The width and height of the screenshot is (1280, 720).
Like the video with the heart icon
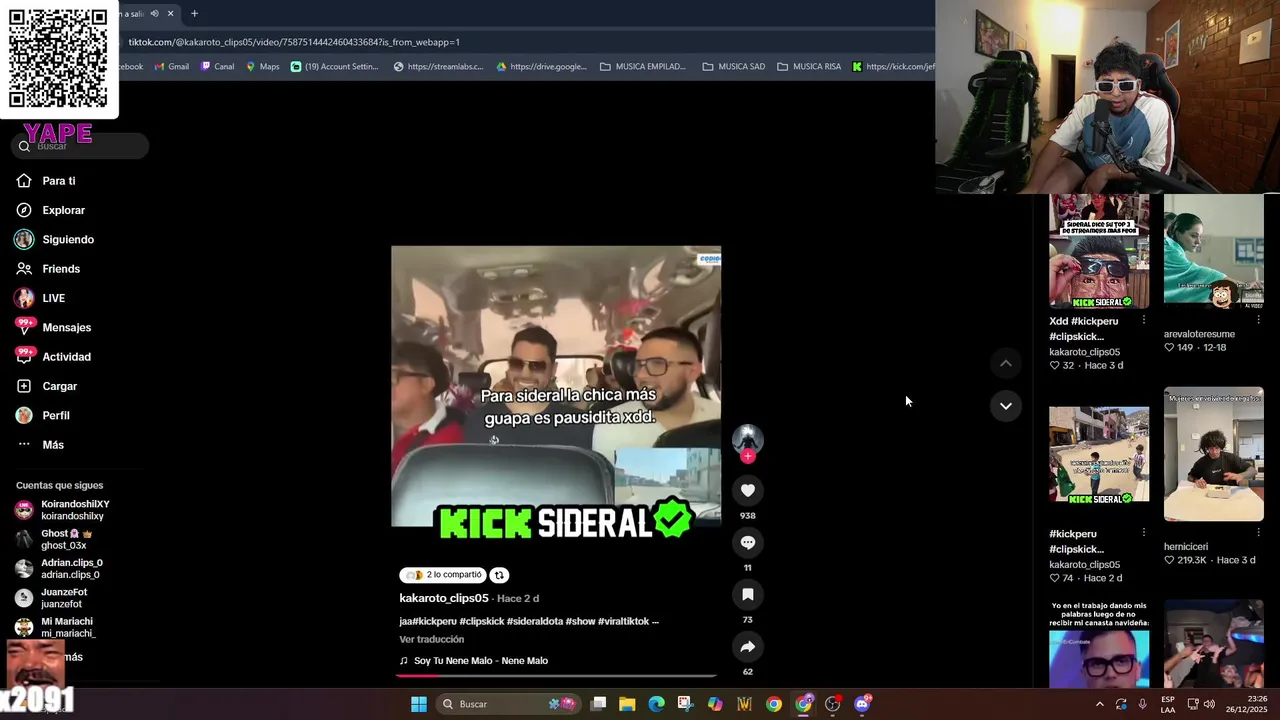pyautogui.click(x=747, y=490)
